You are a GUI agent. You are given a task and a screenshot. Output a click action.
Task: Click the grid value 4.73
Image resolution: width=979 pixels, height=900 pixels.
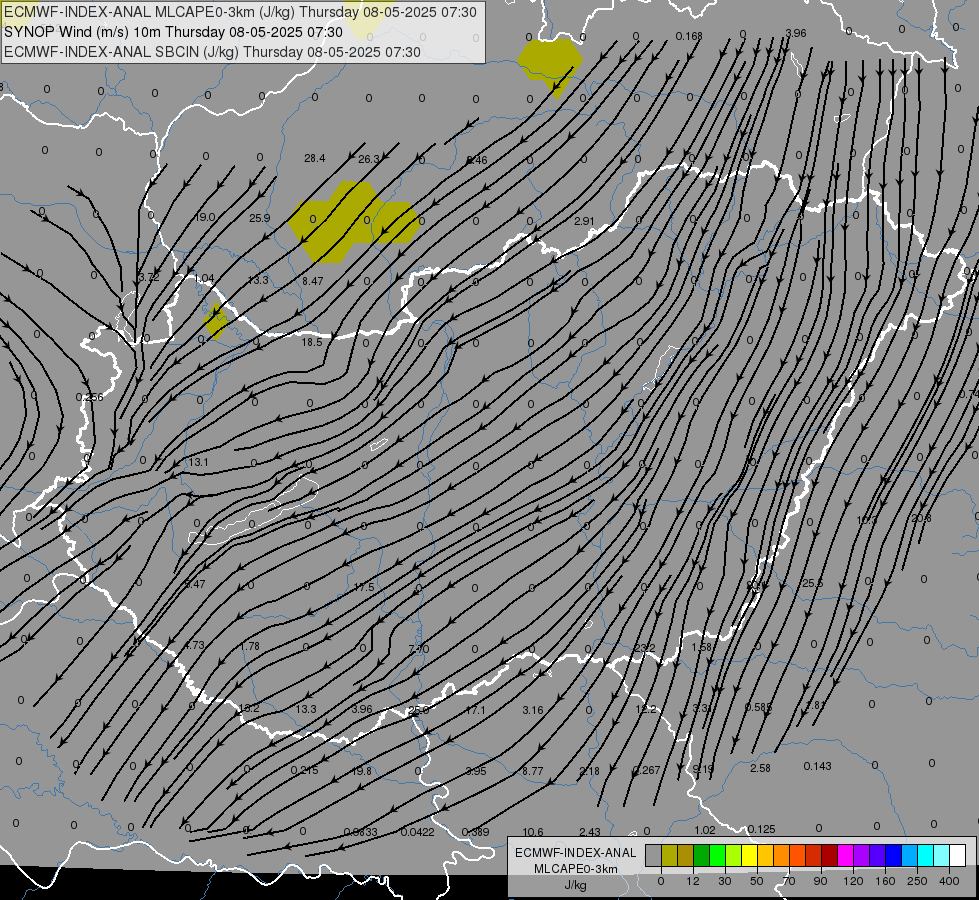[x=194, y=645]
